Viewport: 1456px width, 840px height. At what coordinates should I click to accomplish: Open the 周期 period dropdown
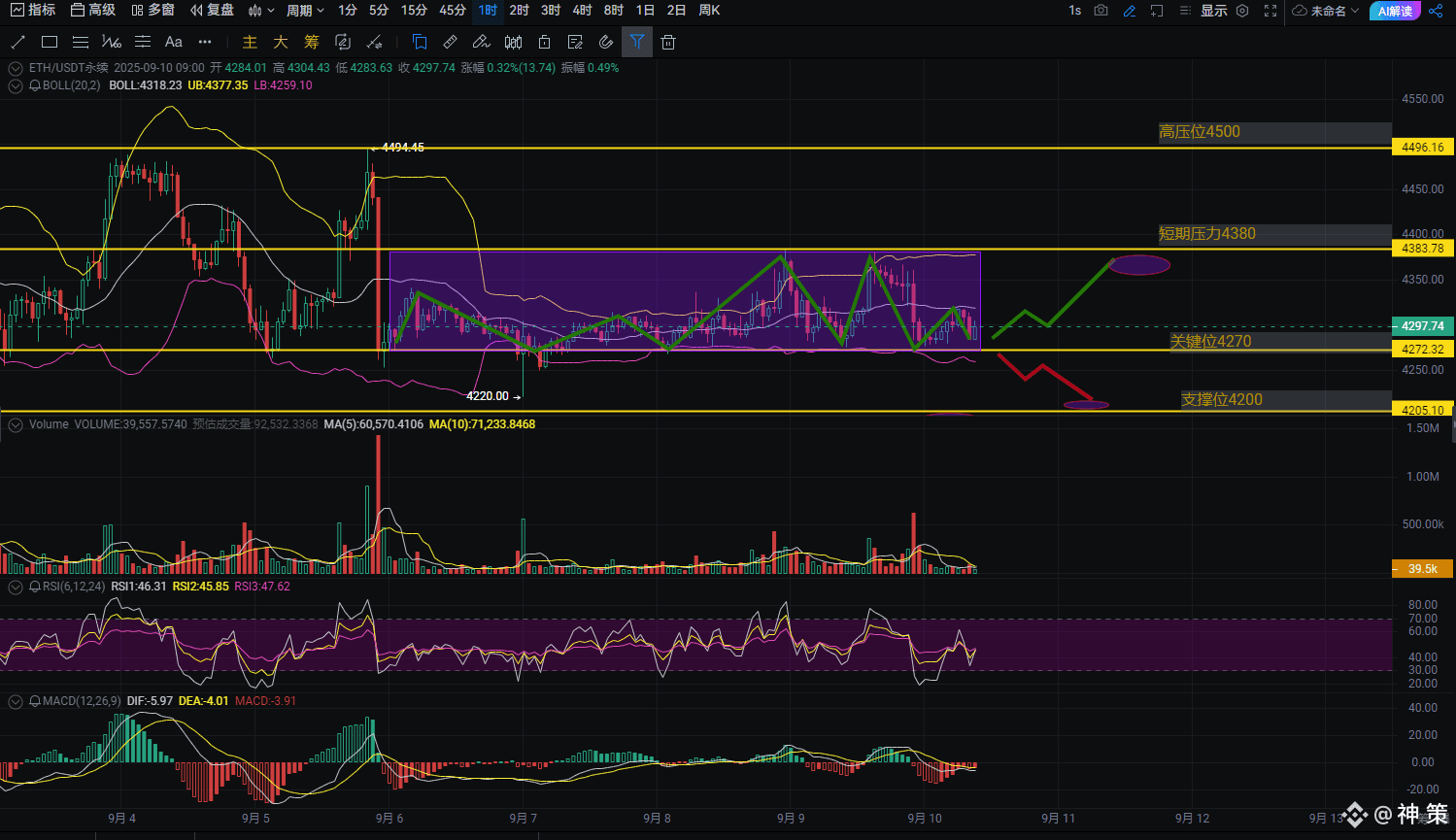(x=304, y=11)
